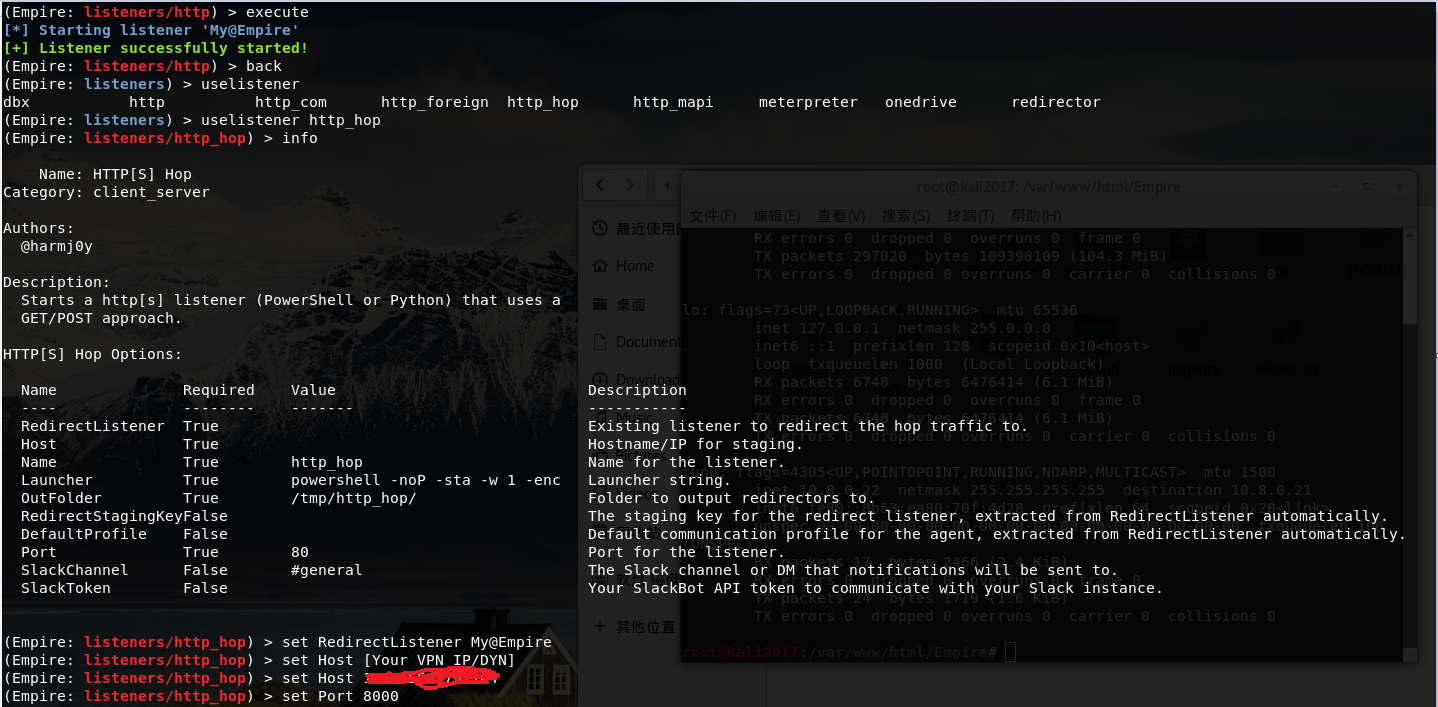Open the 搜索(S) terminal menu
The width and height of the screenshot is (1438, 707).
(x=906, y=216)
